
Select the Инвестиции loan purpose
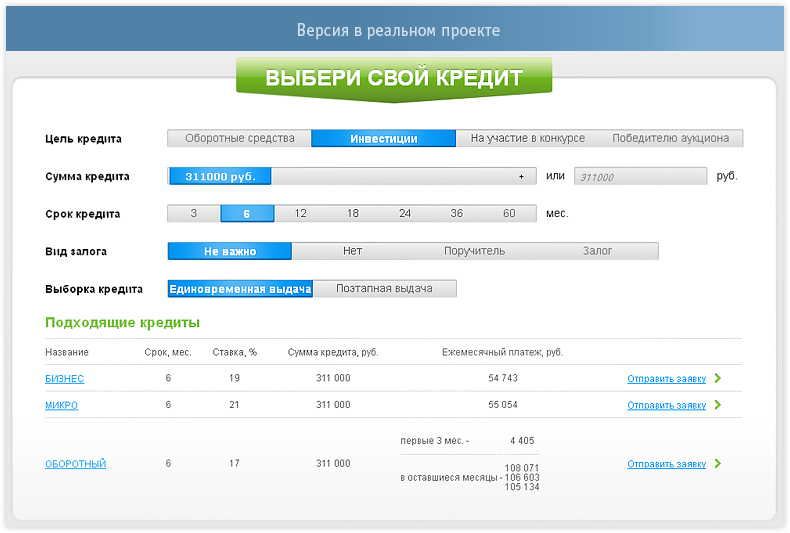pos(383,139)
